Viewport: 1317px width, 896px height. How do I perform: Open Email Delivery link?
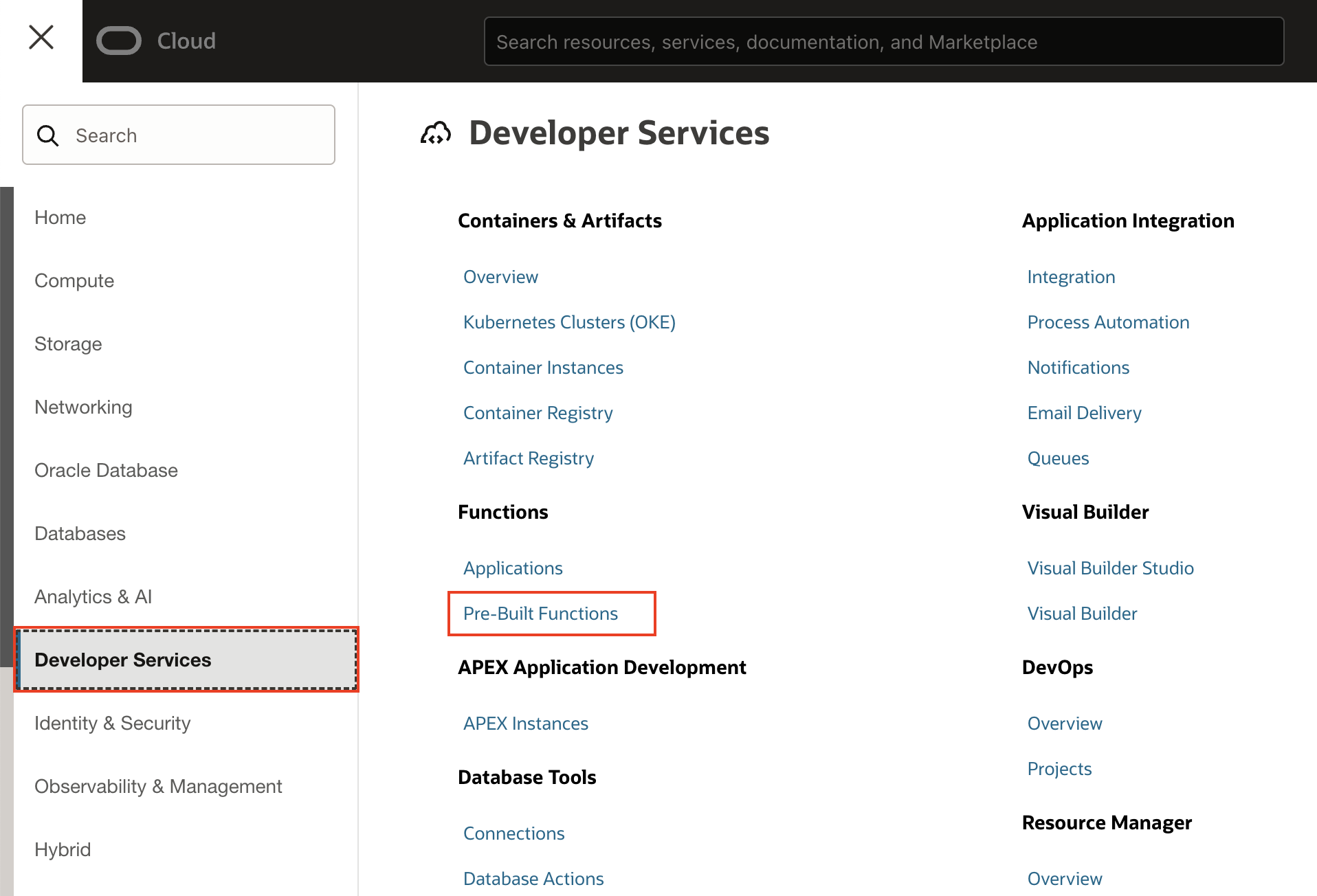[x=1084, y=413]
